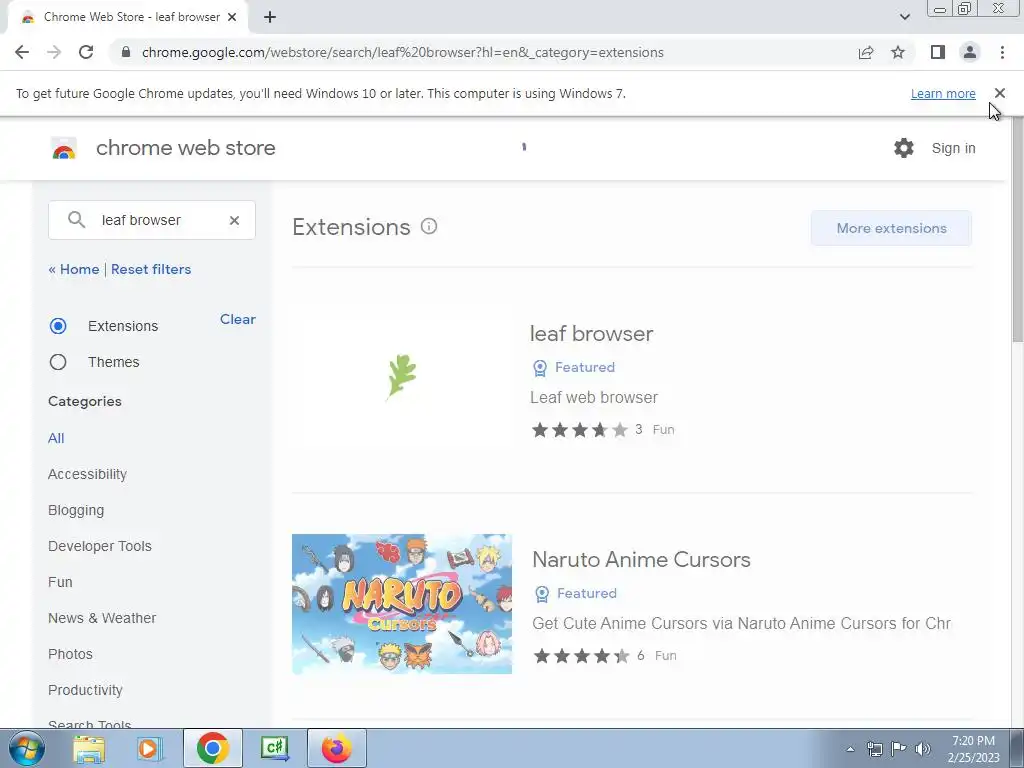Filter by Accessibility category
The height and width of the screenshot is (768, 1024).
coord(88,474)
